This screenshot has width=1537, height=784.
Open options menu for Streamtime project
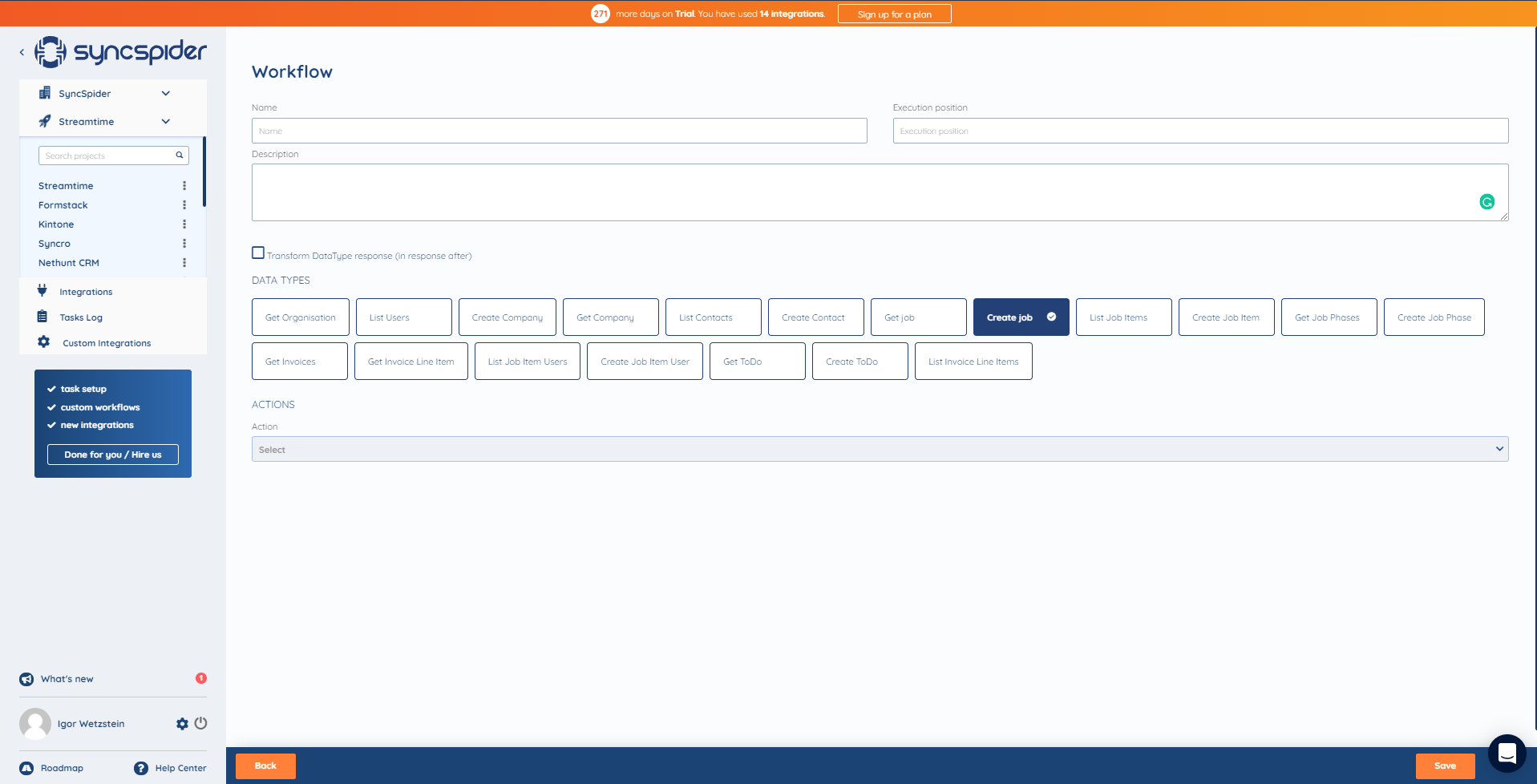184,186
